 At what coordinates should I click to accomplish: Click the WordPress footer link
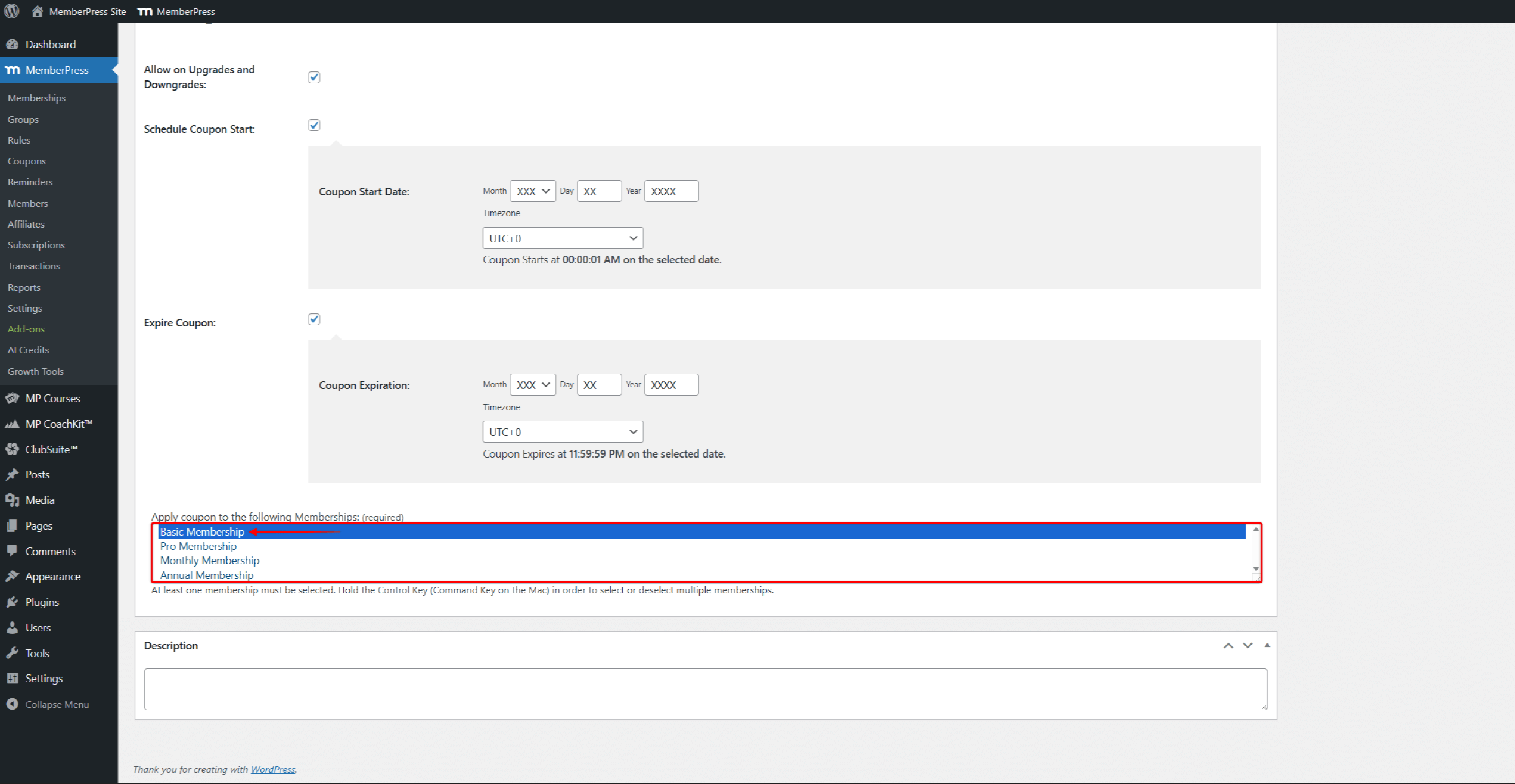point(272,769)
